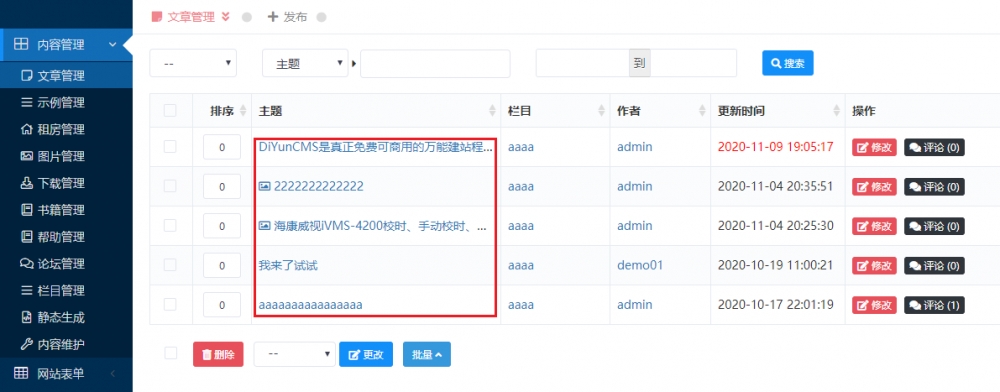Open author admin in the 2222222222222 row

click(x=635, y=186)
